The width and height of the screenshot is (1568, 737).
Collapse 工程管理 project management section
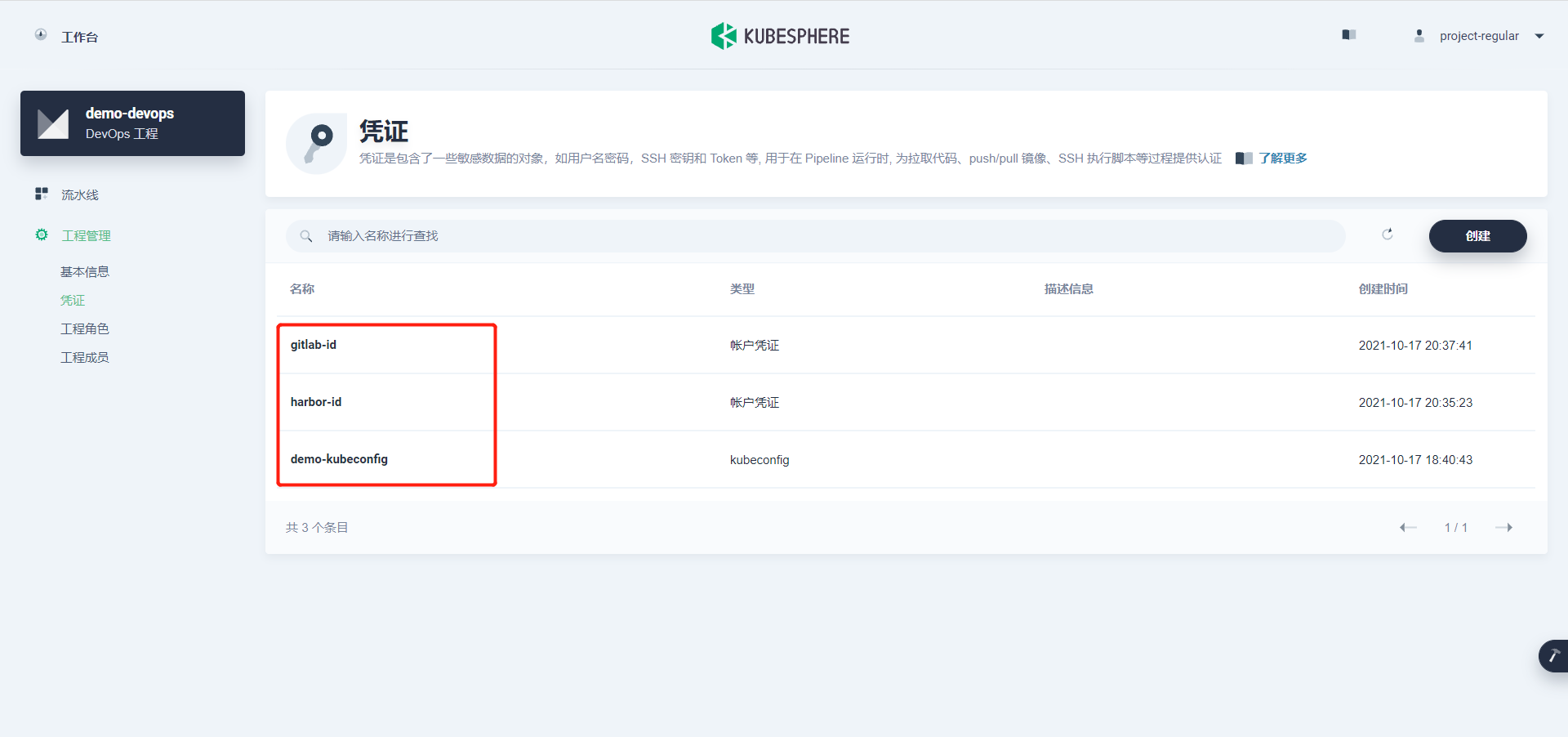click(86, 235)
